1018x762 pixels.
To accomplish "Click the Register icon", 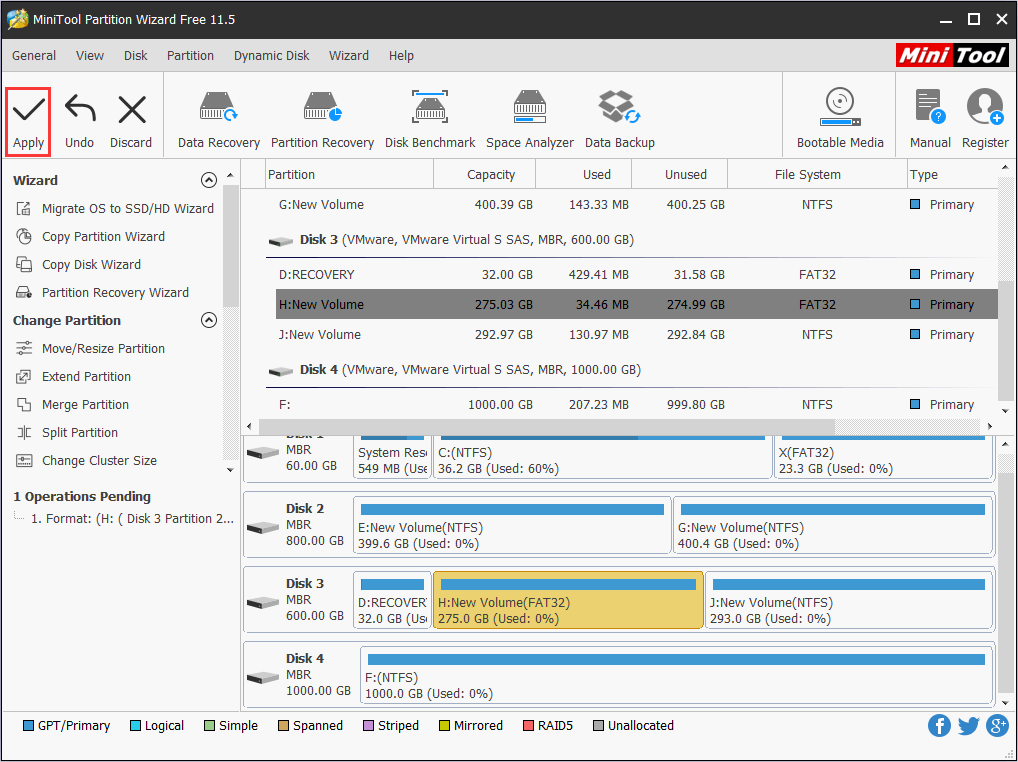I will tap(985, 119).
